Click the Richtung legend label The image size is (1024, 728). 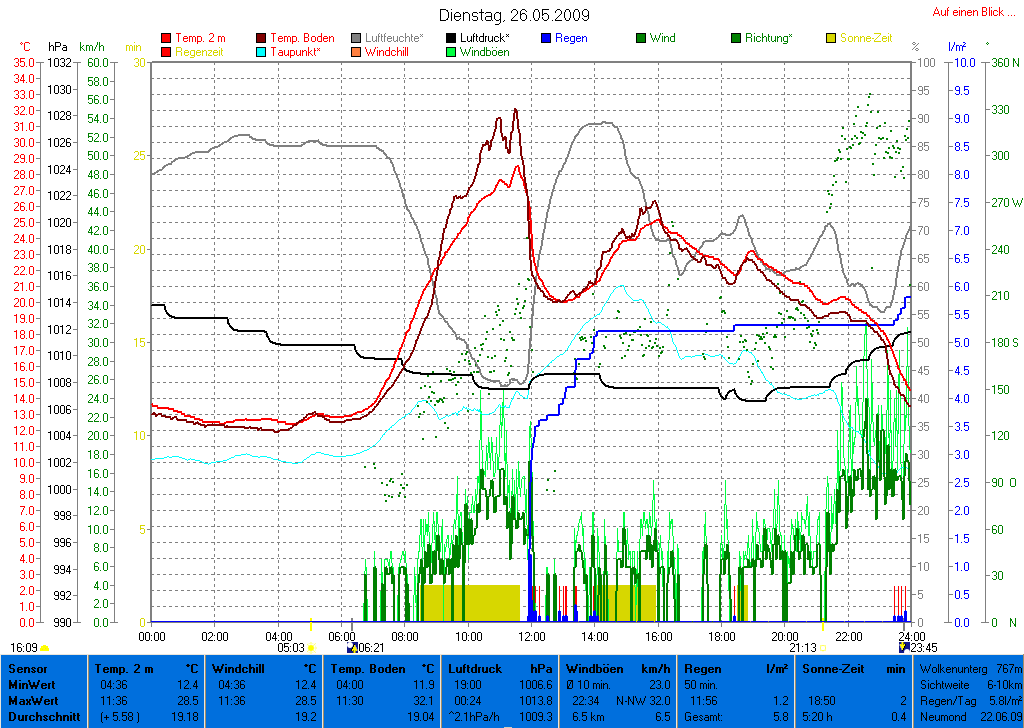tap(769, 38)
